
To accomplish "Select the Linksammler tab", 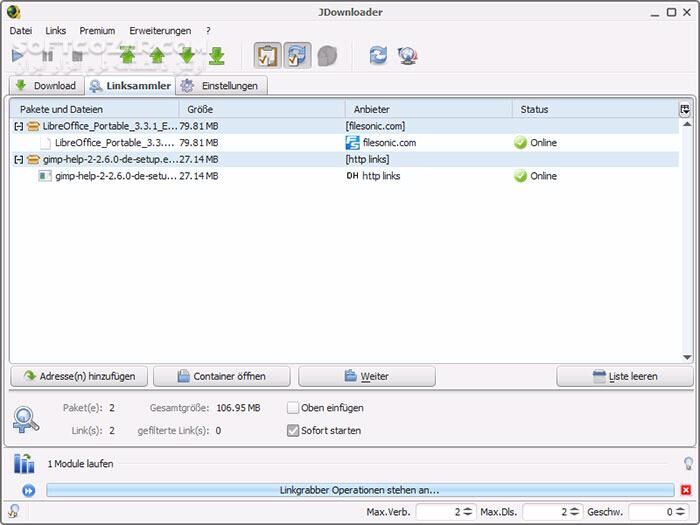I will tap(130, 86).
